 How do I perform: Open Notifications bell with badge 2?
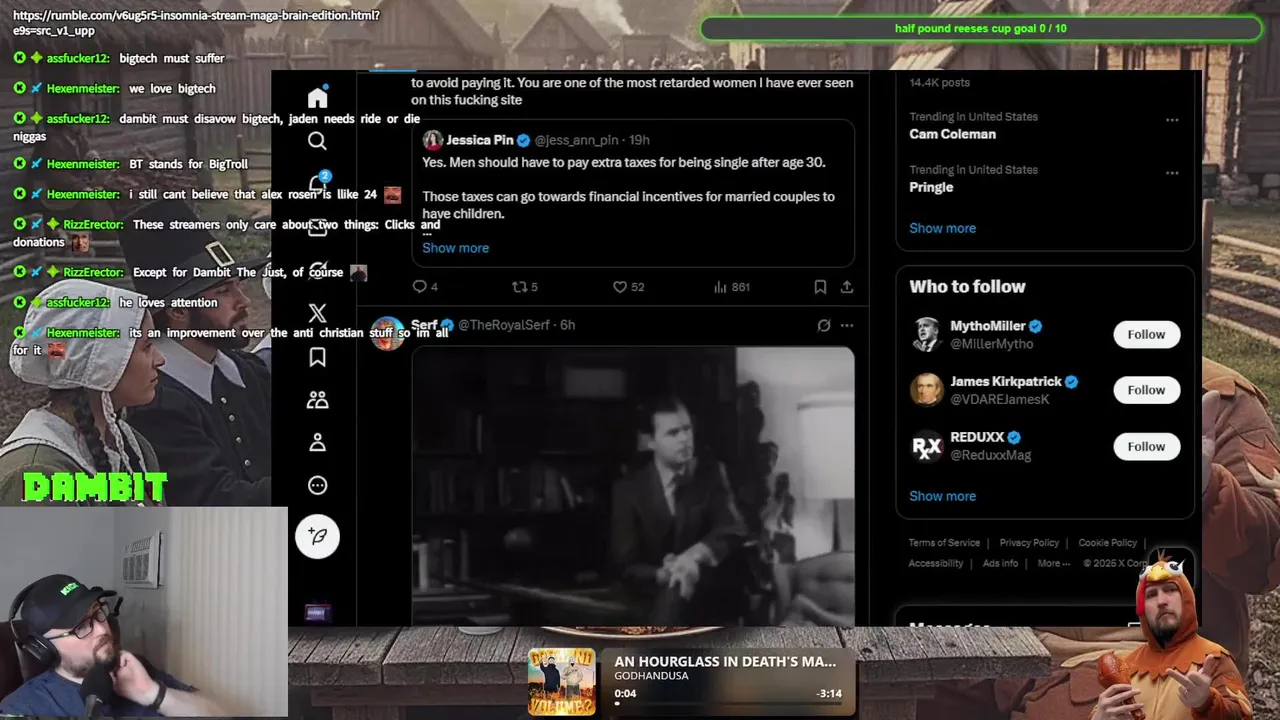pyautogui.click(x=318, y=183)
